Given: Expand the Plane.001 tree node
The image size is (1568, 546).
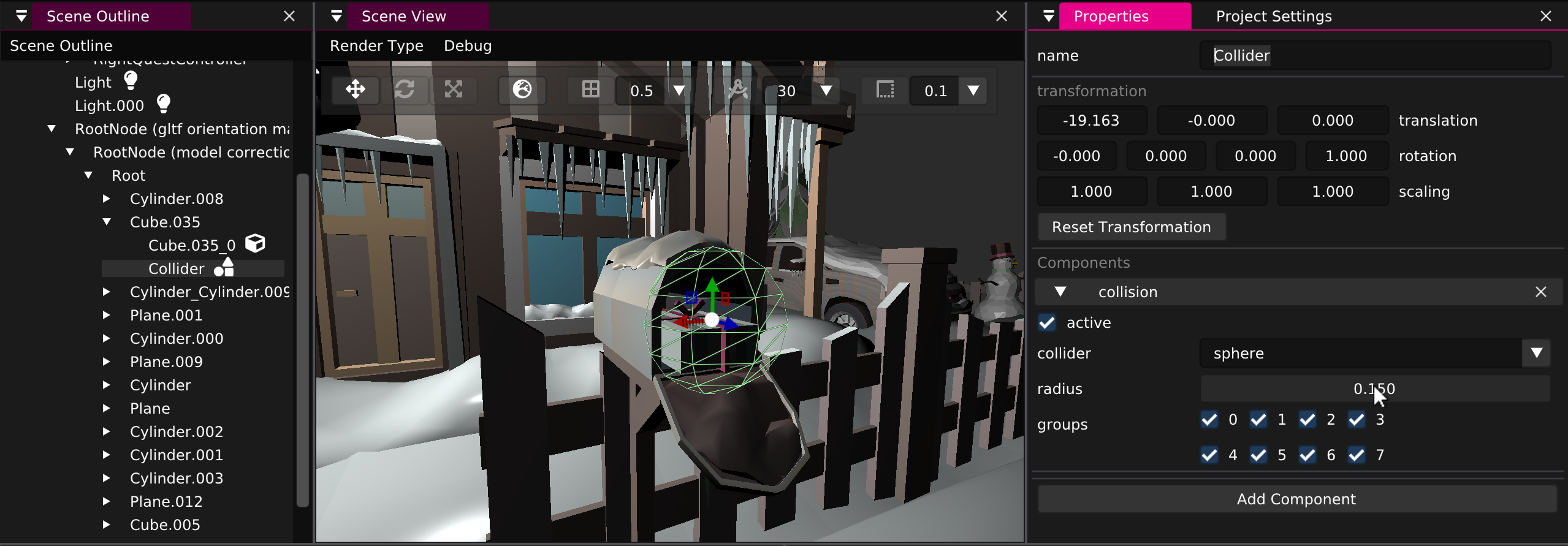Looking at the screenshot, I should (107, 315).
